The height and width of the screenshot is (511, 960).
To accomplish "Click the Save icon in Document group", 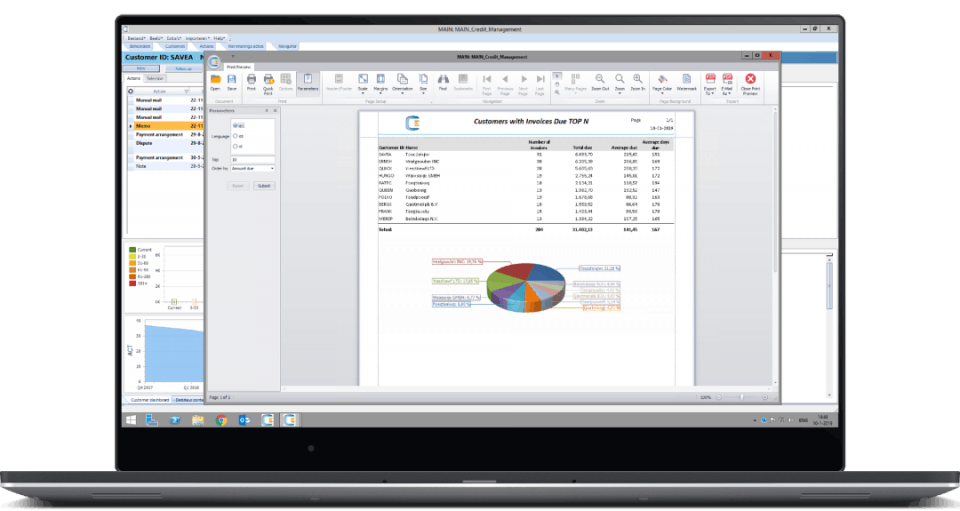I will tap(232, 83).
